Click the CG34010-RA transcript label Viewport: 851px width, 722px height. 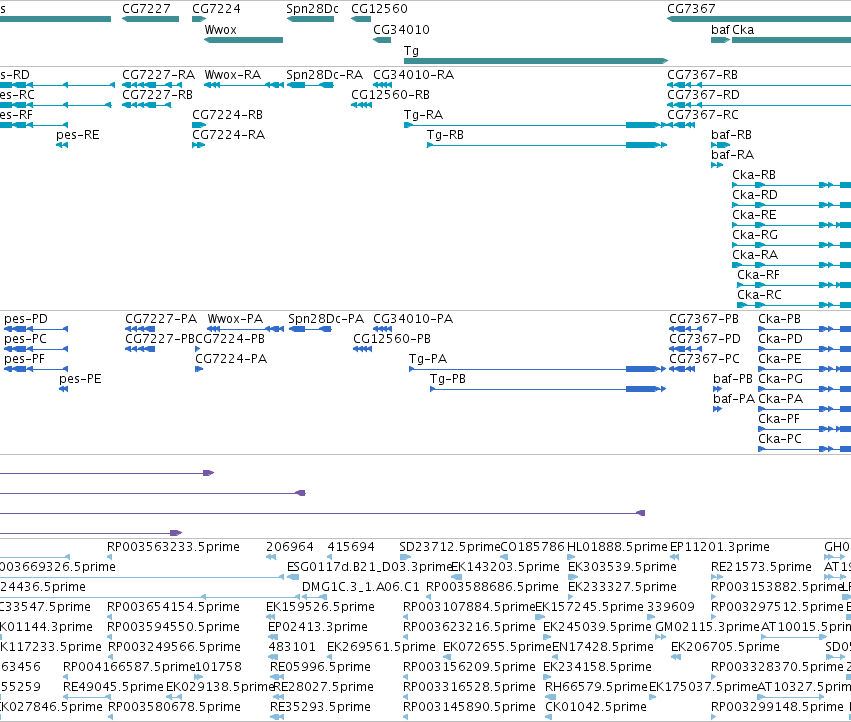(x=413, y=75)
